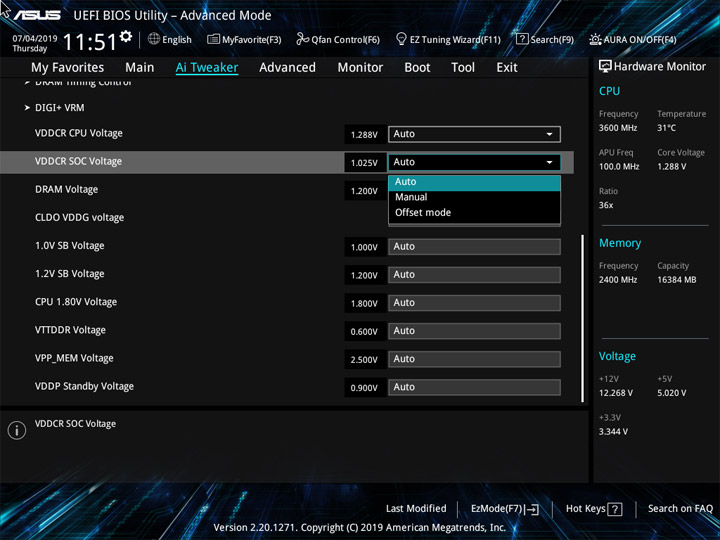Click the globe language icon
The width and height of the screenshot is (720, 540).
pyautogui.click(x=154, y=39)
